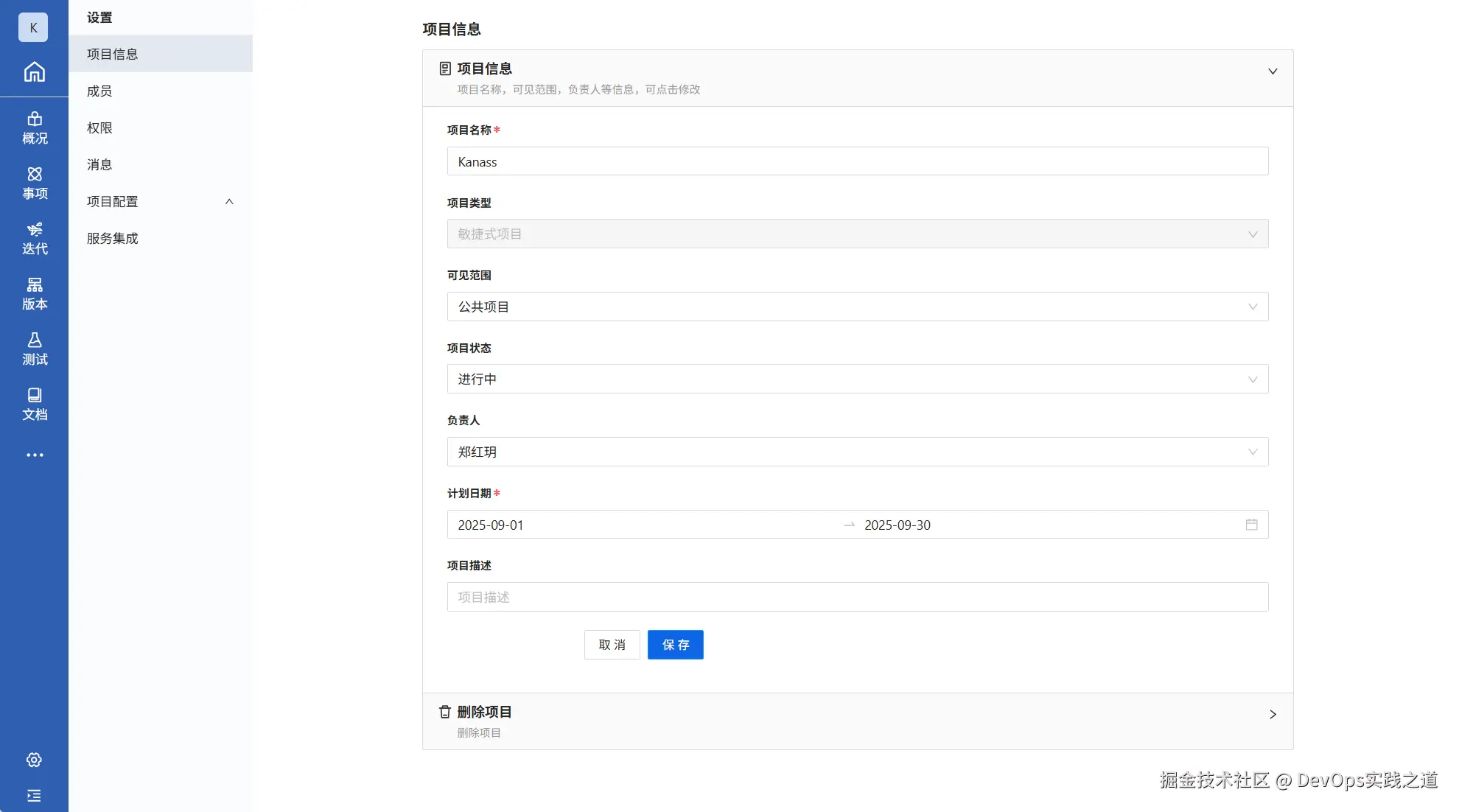Select 权限 in settings menu

coord(99,128)
